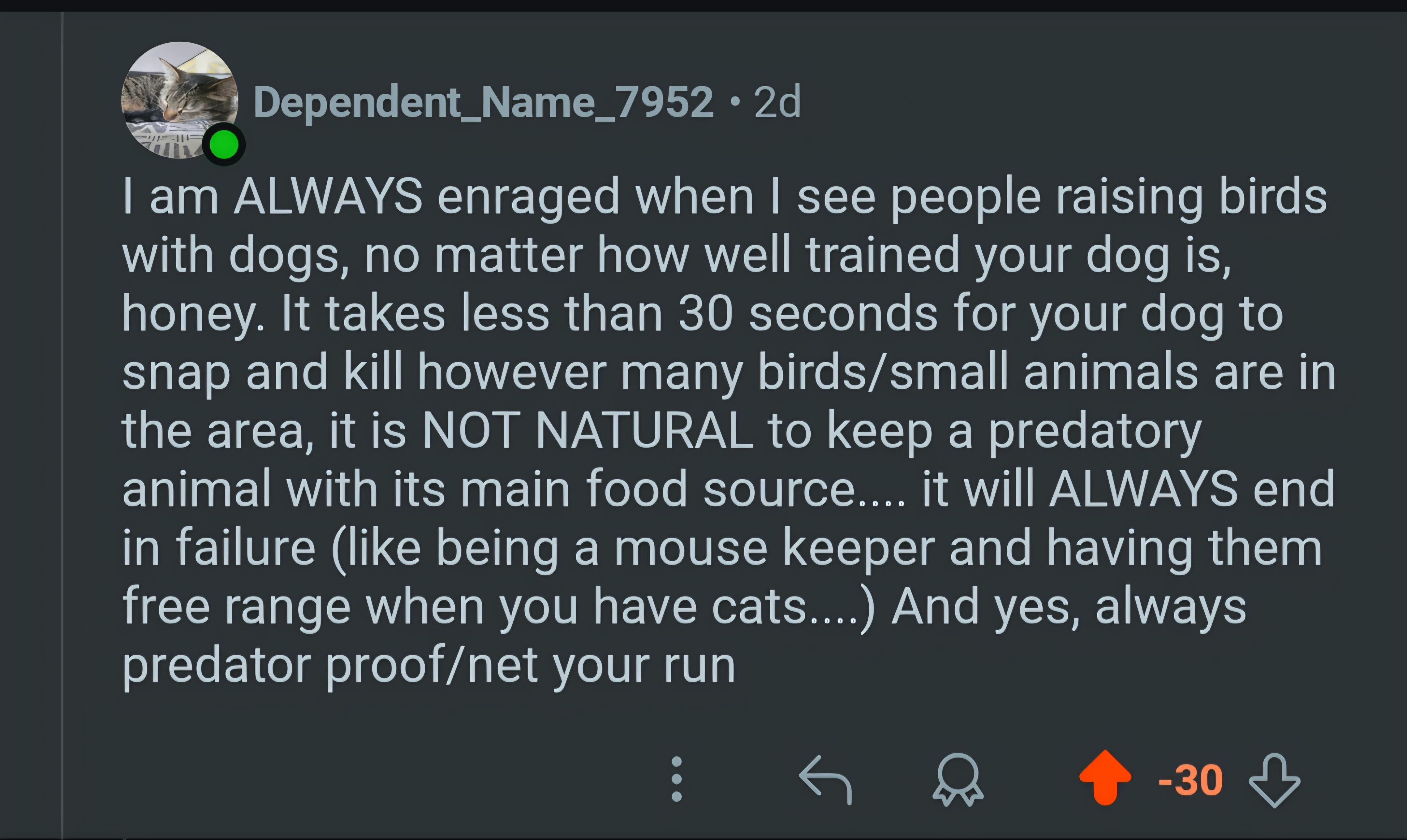
Task: Click the words NOT NATURAL in the comment
Action: coord(587,431)
